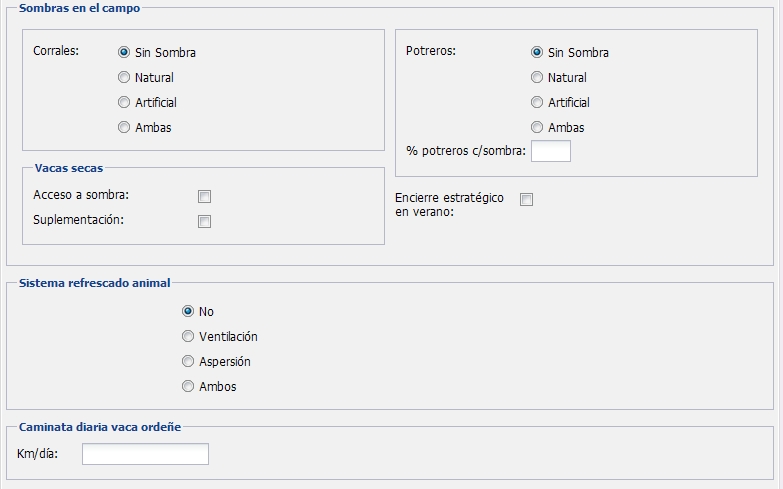Choose Natural shade for Potreros
783x489 pixels.
(537, 77)
